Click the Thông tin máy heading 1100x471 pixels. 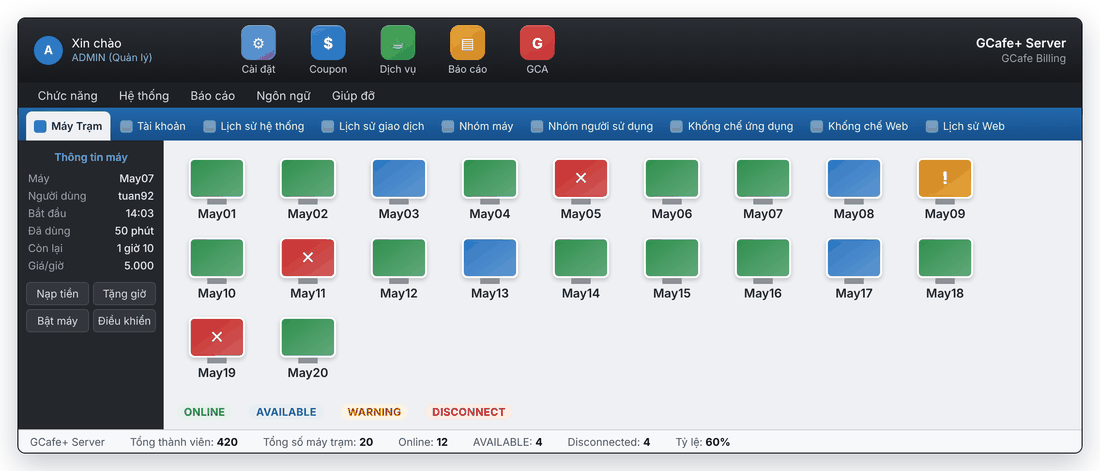coord(91,157)
